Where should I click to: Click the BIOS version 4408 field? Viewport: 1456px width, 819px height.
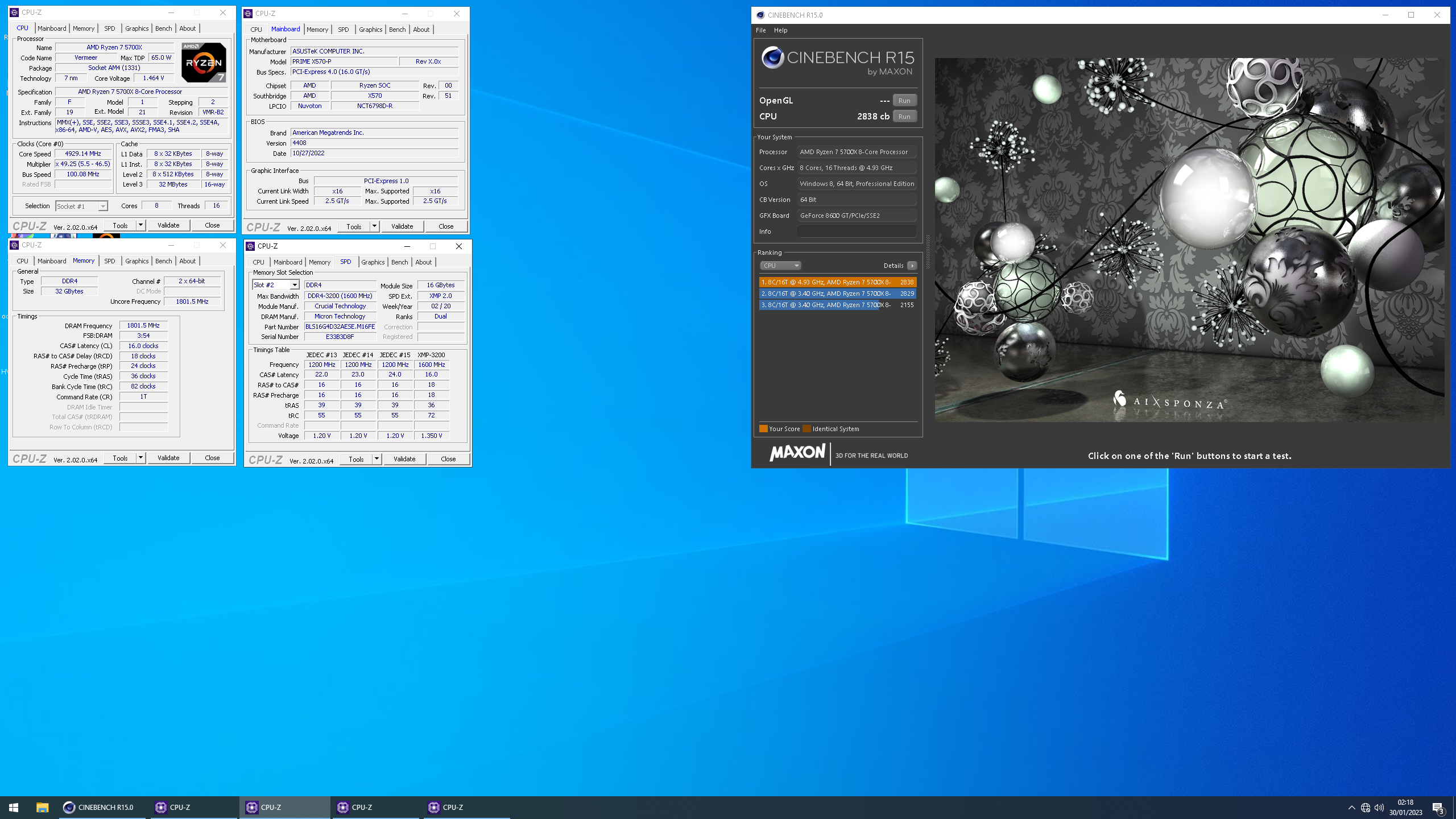(x=374, y=143)
